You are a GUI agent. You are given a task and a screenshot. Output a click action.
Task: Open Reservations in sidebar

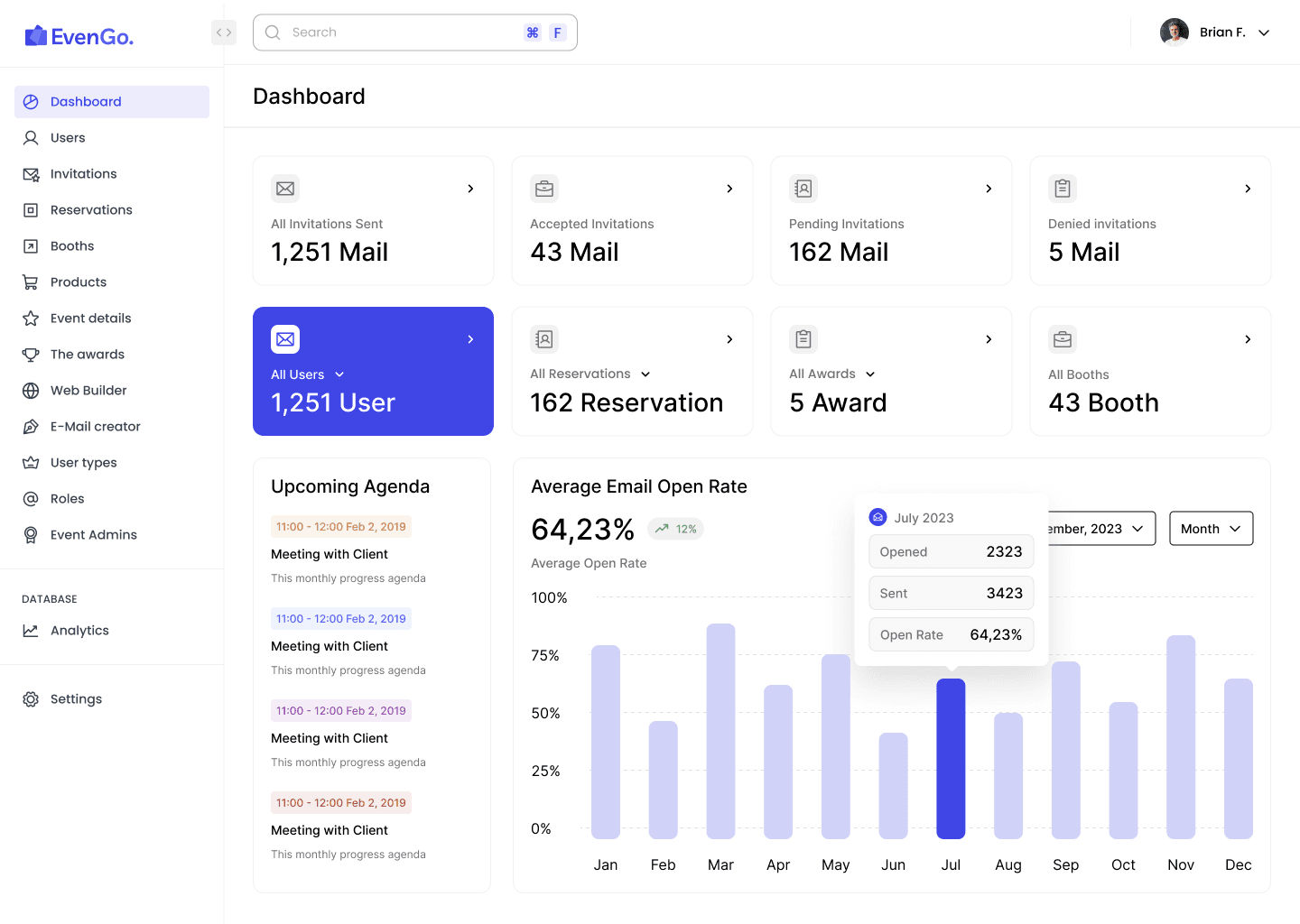point(112,210)
